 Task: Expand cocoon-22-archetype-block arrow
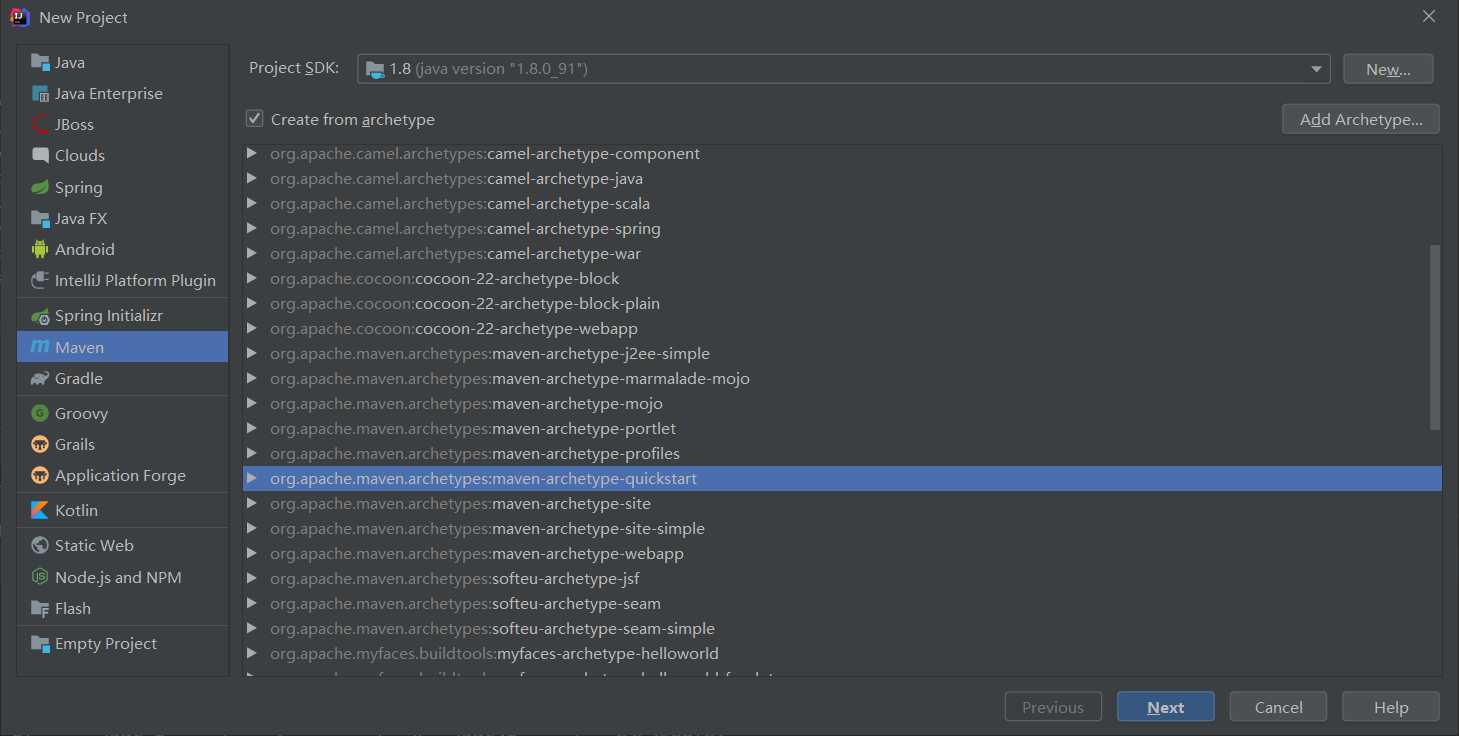tap(252, 278)
